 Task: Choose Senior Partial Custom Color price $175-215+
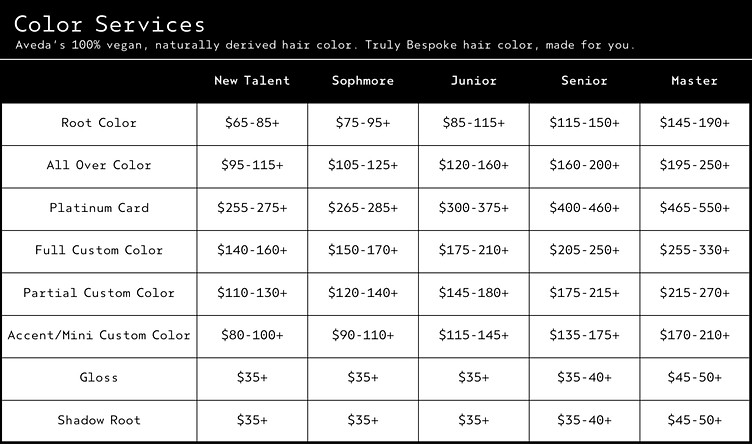pyautogui.click(x=584, y=293)
